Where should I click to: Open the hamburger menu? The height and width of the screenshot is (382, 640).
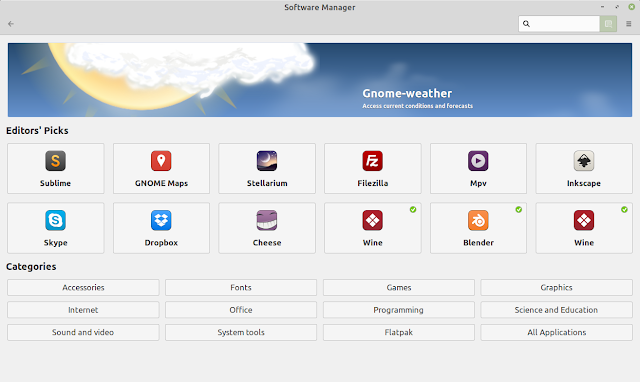629,24
